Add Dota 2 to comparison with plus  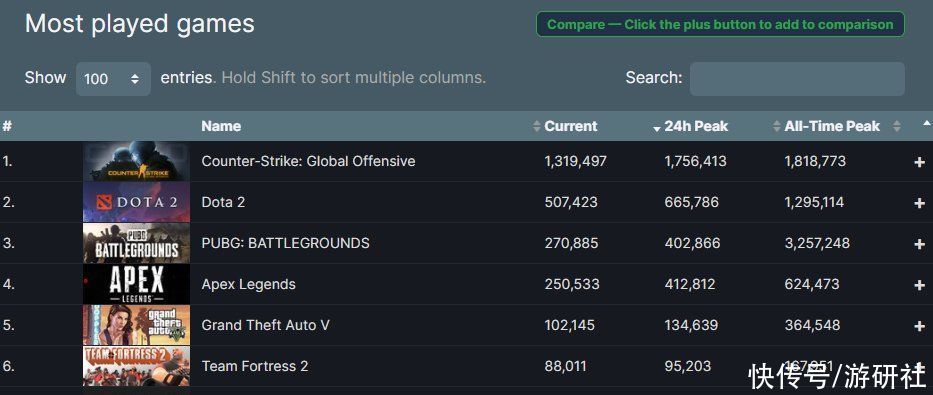pyautogui.click(x=919, y=203)
